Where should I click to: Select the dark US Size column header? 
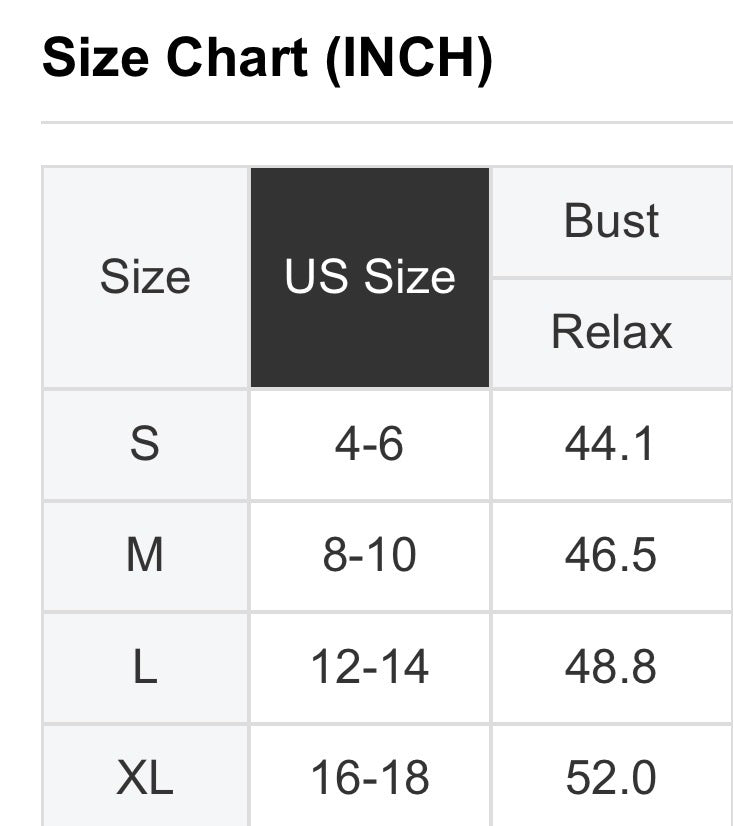tap(370, 277)
